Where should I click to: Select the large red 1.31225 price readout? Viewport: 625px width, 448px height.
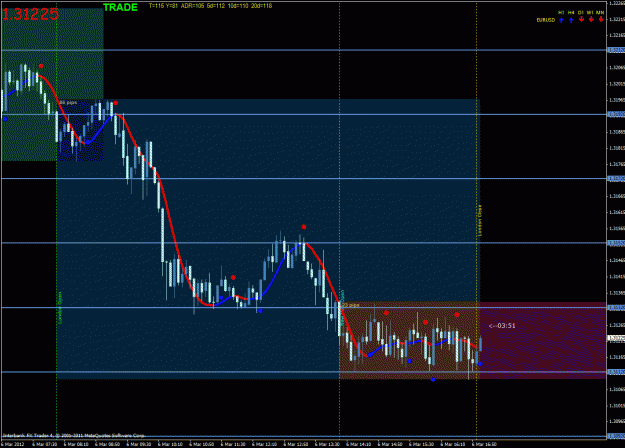click(31, 14)
